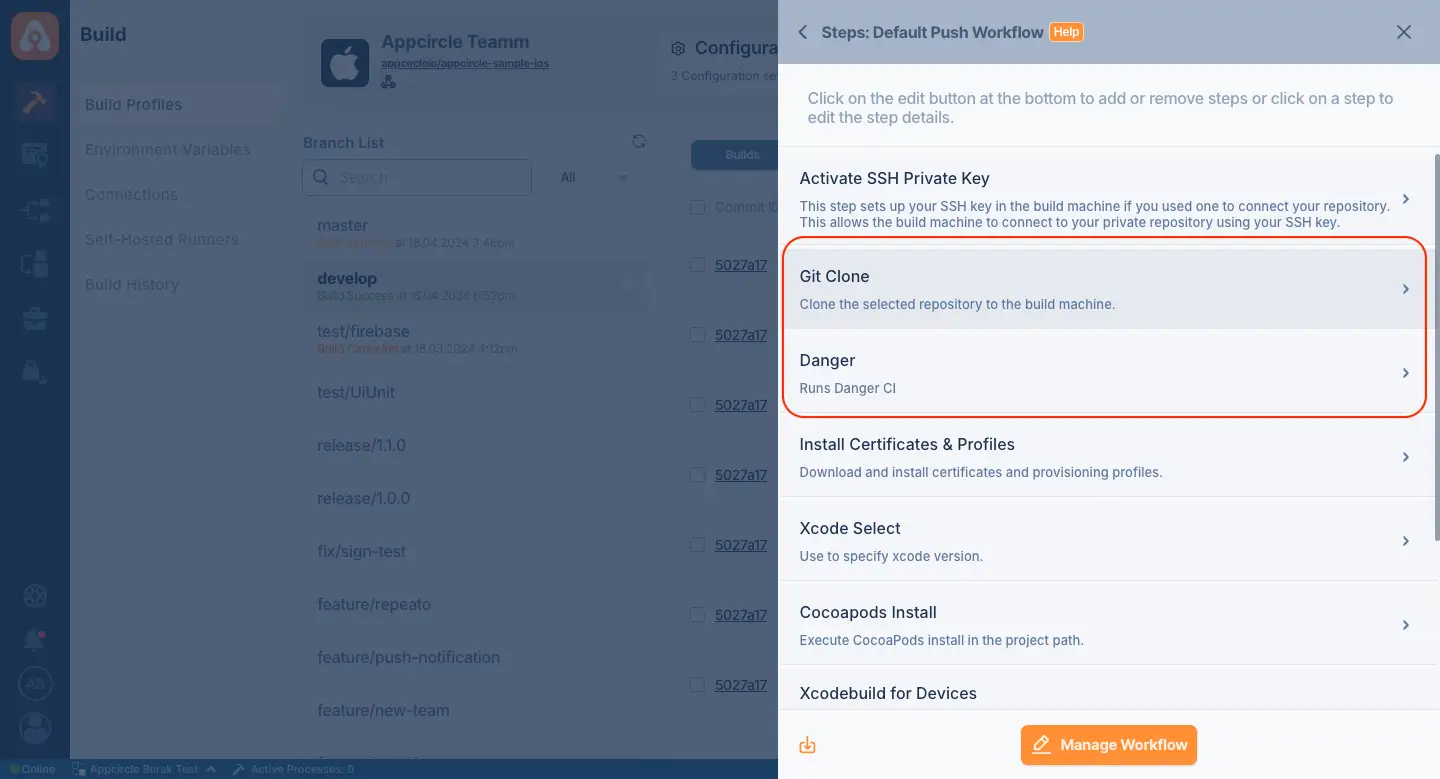Select the test/firebase branch
The image size is (1440, 779).
tap(475, 338)
